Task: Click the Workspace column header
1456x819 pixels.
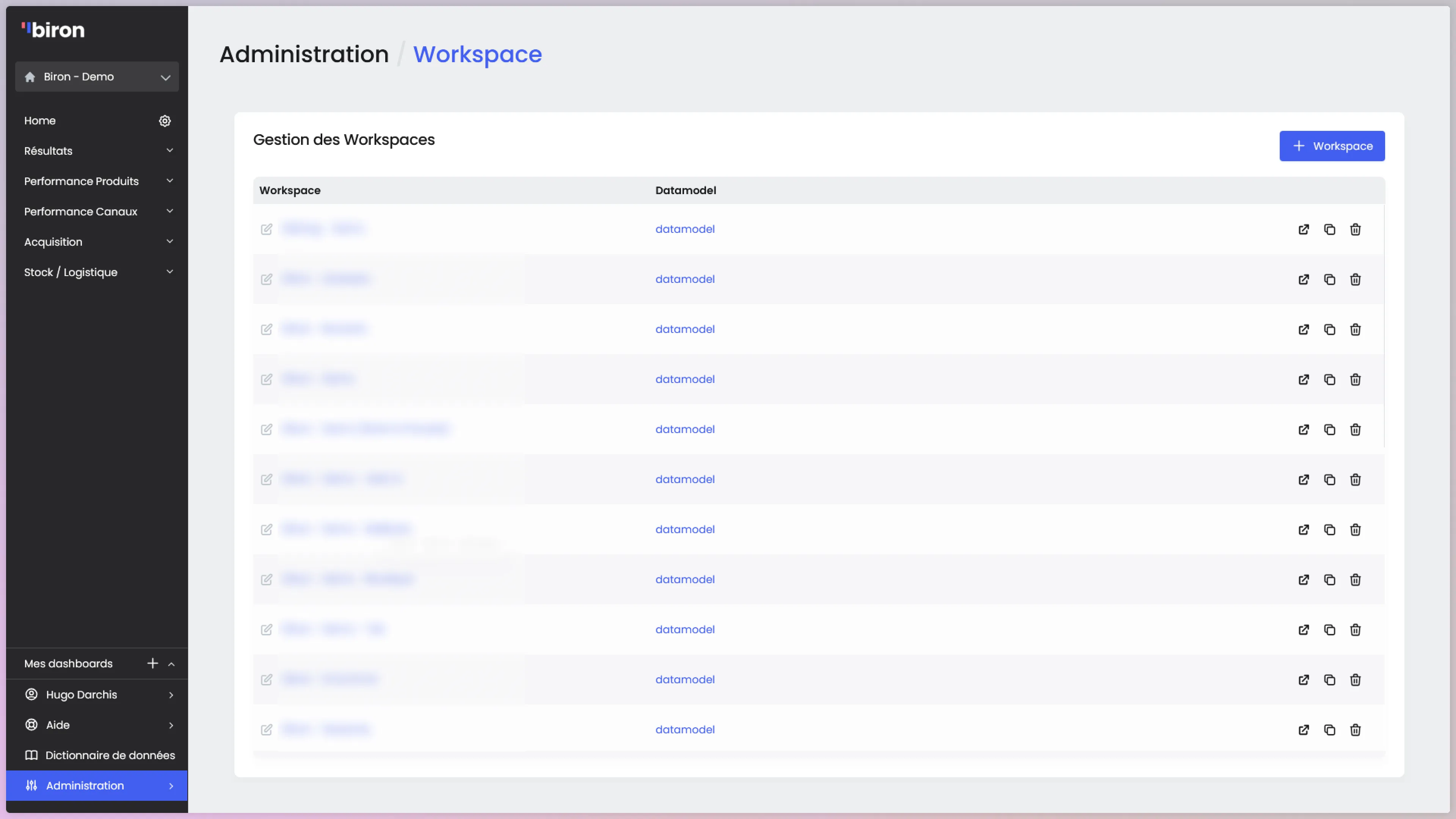Action: point(290,190)
